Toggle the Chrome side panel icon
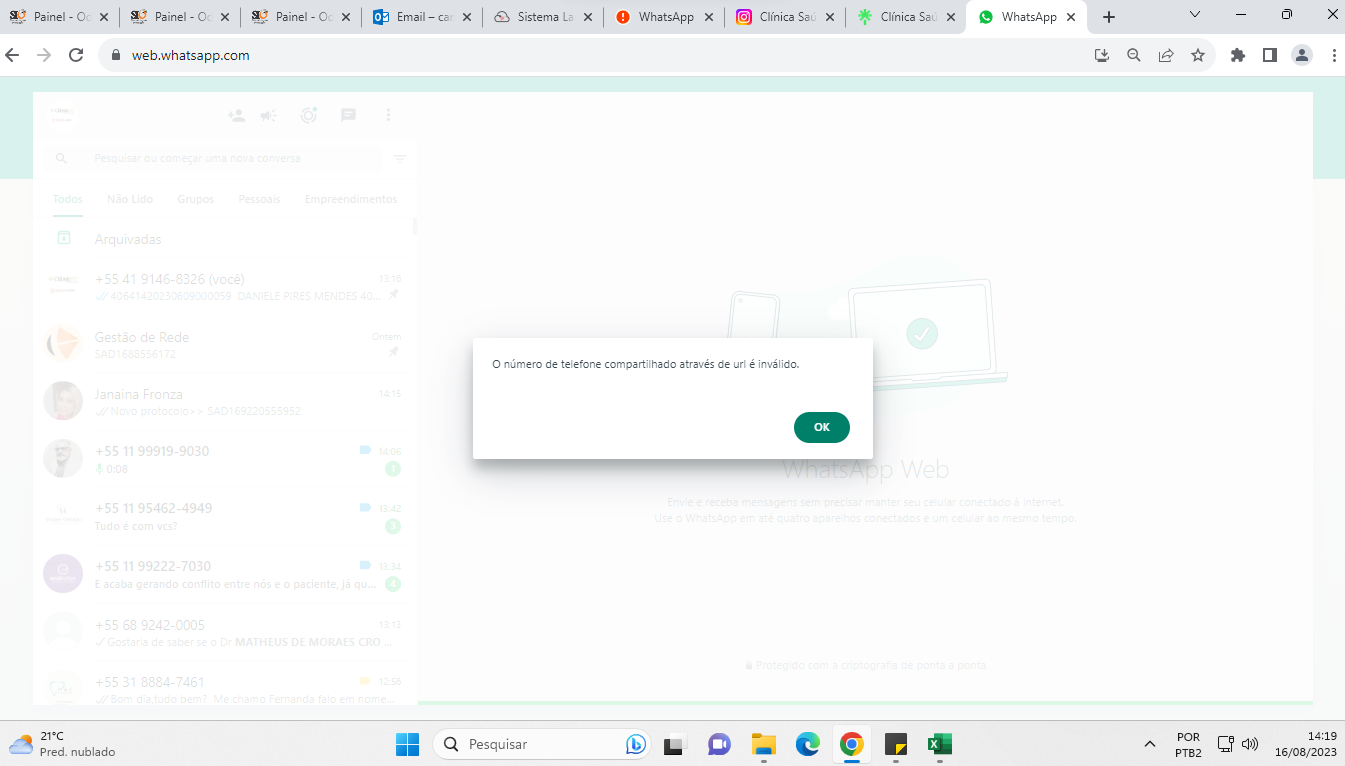Image resolution: width=1345 pixels, height=766 pixels. (1270, 56)
